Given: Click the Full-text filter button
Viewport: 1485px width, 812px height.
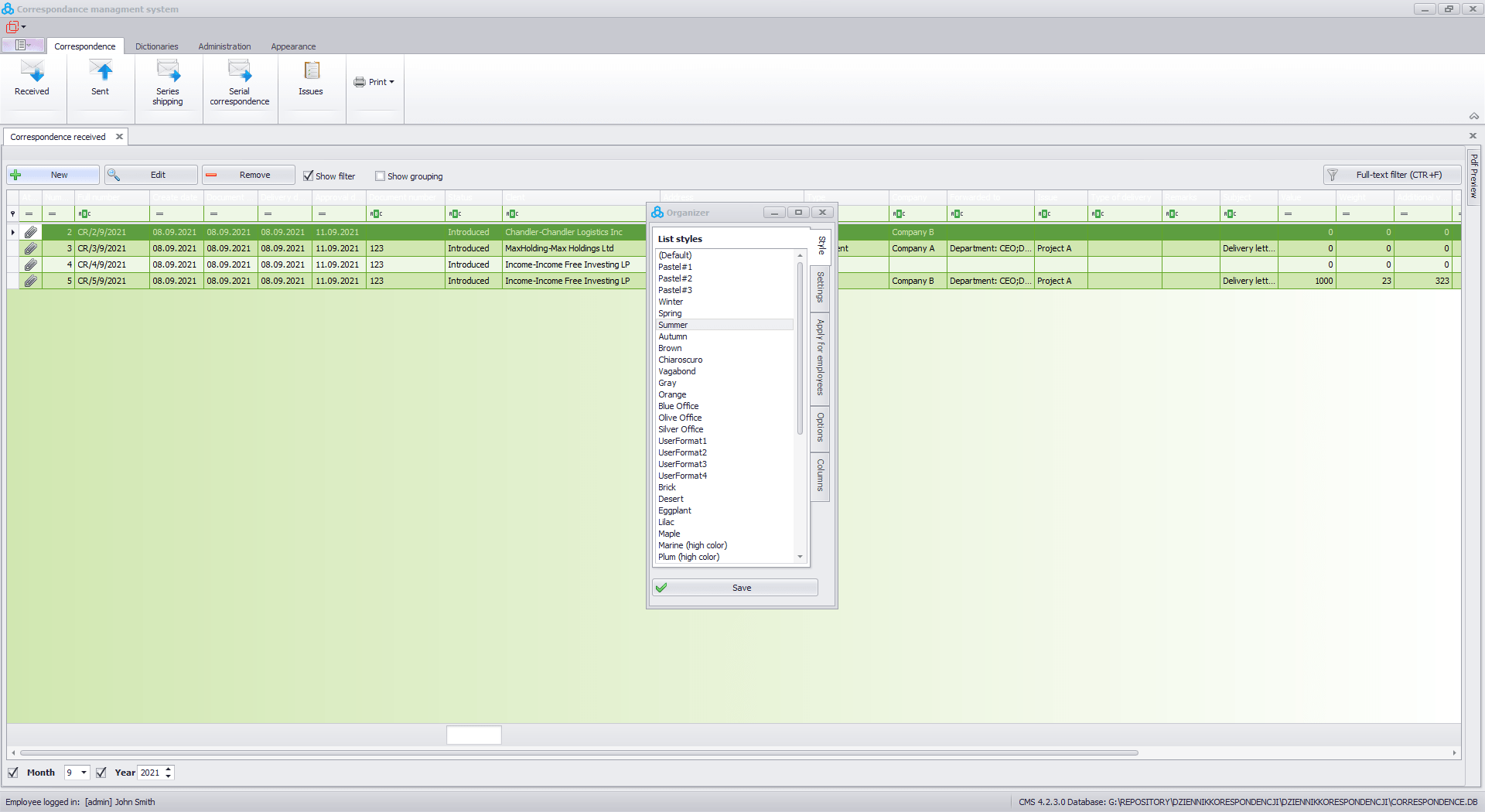Looking at the screenshot, I should [x=1391, y=175].
